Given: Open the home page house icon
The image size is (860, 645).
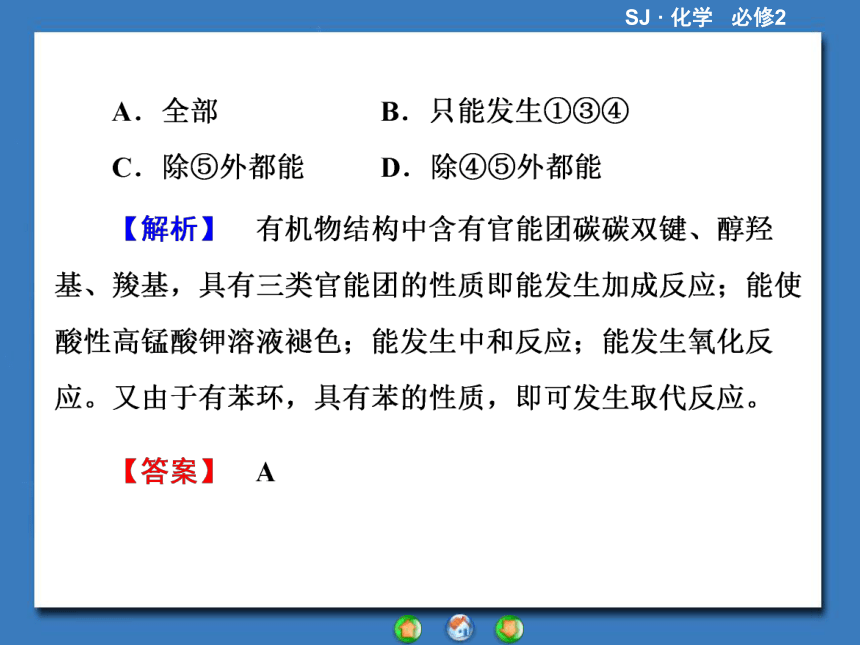Looking at the screenshot, I should coord(460,627).
